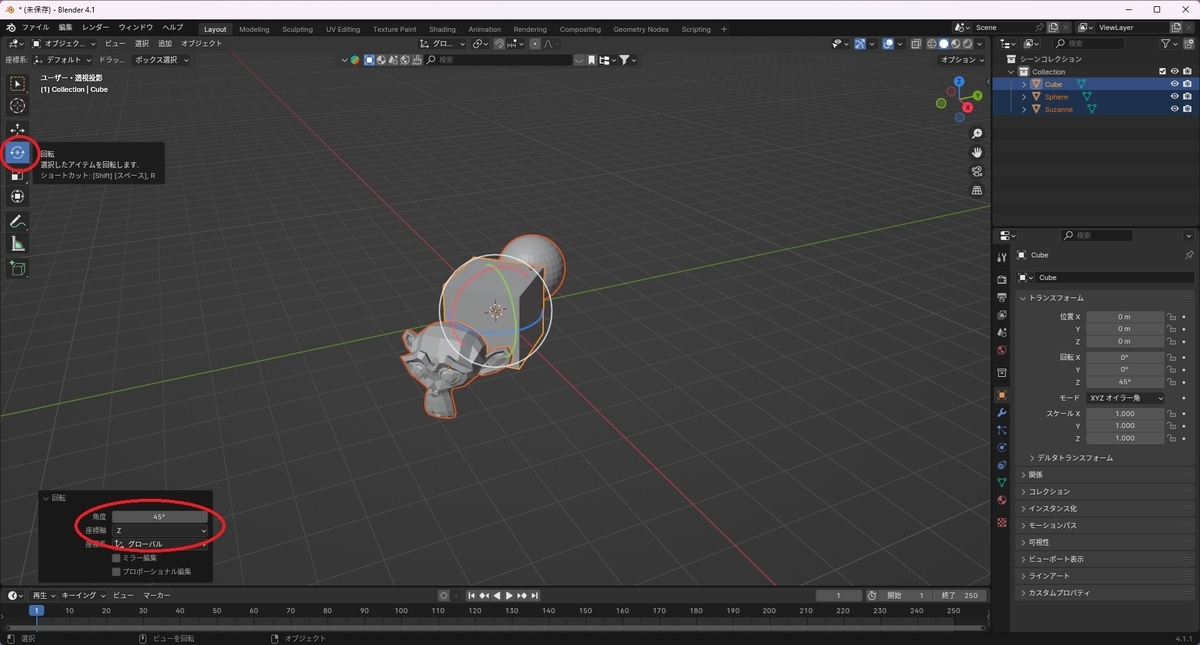Screen dimensions: 1200x645
Task: Switch to the Sculpting workspace tab
Action: (x=297, y=29)
